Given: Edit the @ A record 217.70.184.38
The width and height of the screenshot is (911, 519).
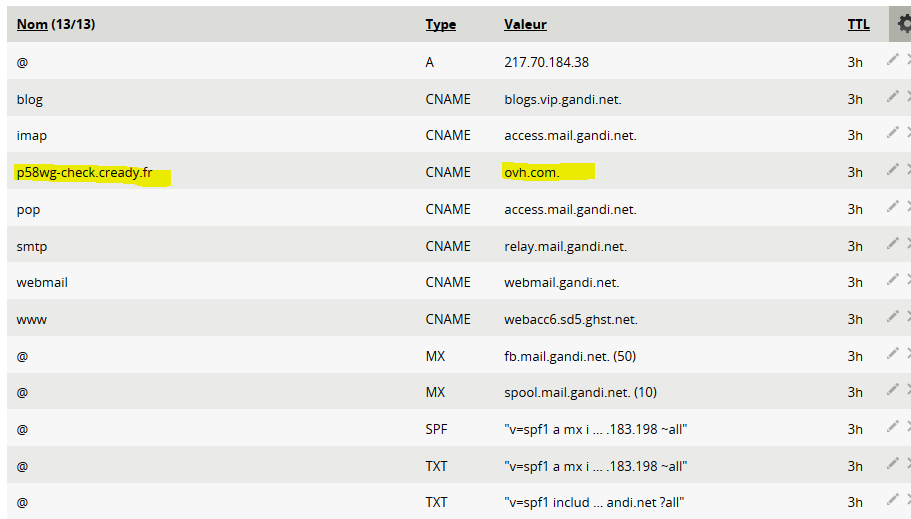Looking at the screenshot, I should click(x=893, y=60).
